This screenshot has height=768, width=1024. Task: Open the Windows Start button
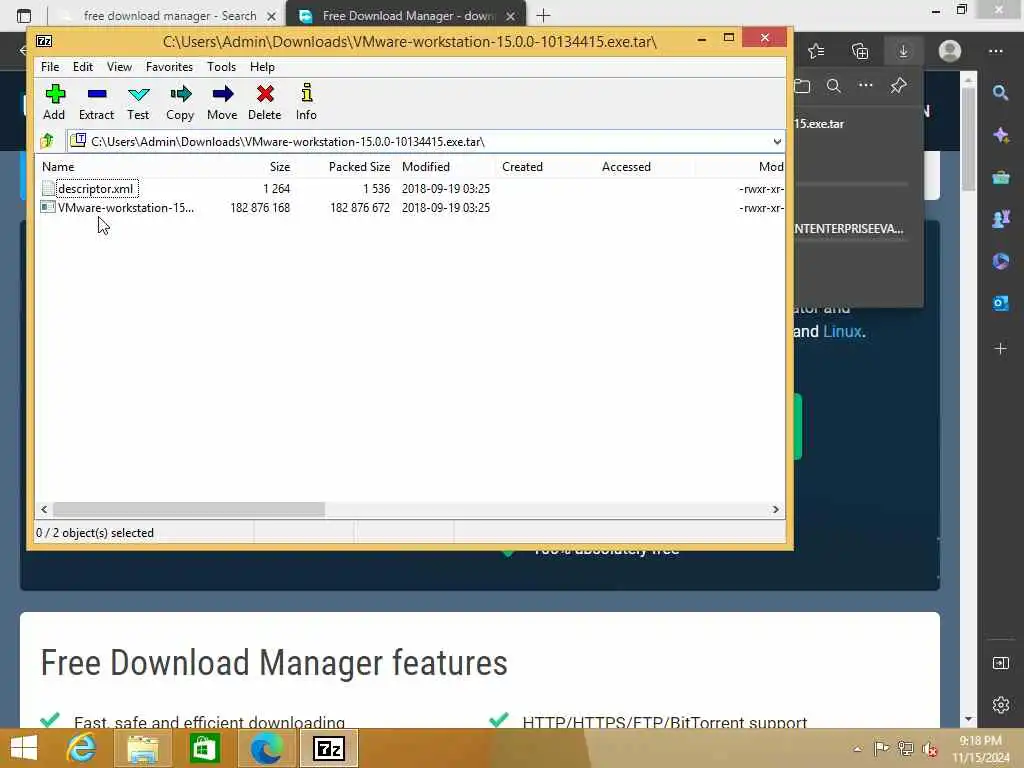click(24, 748)
